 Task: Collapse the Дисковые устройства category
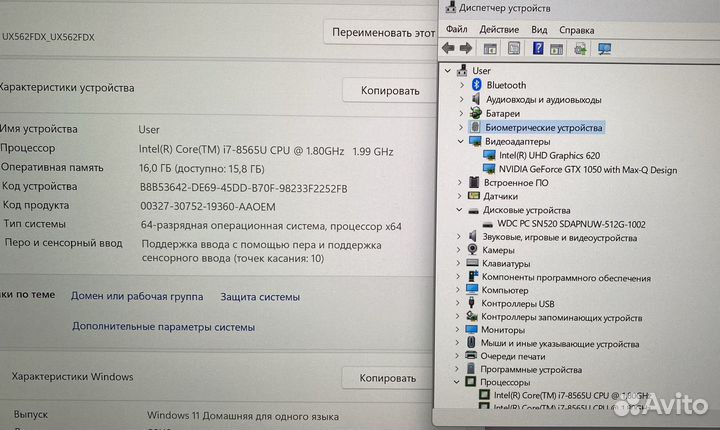459,209
